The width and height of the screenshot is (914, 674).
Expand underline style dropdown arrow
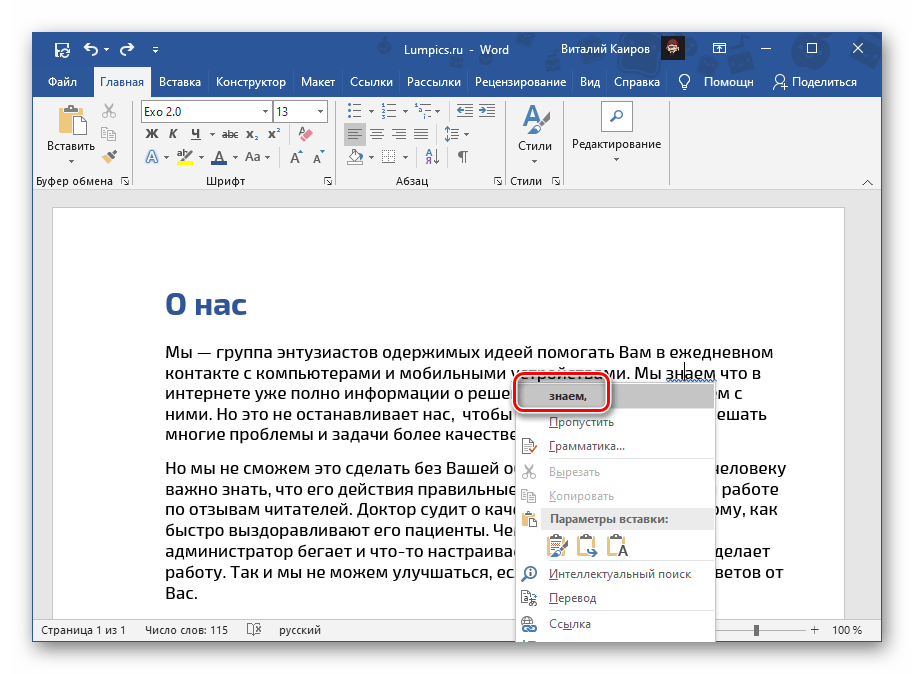click(212, 135)
